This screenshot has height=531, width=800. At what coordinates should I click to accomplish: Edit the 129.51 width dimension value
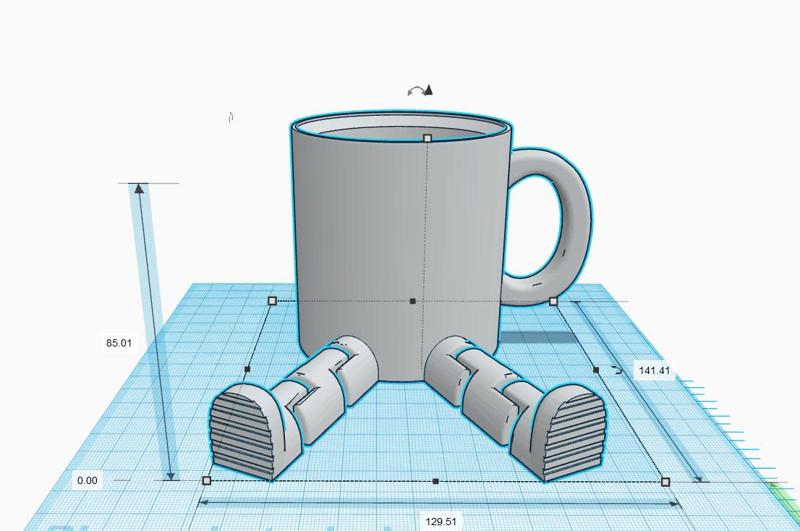click(441, 522)
